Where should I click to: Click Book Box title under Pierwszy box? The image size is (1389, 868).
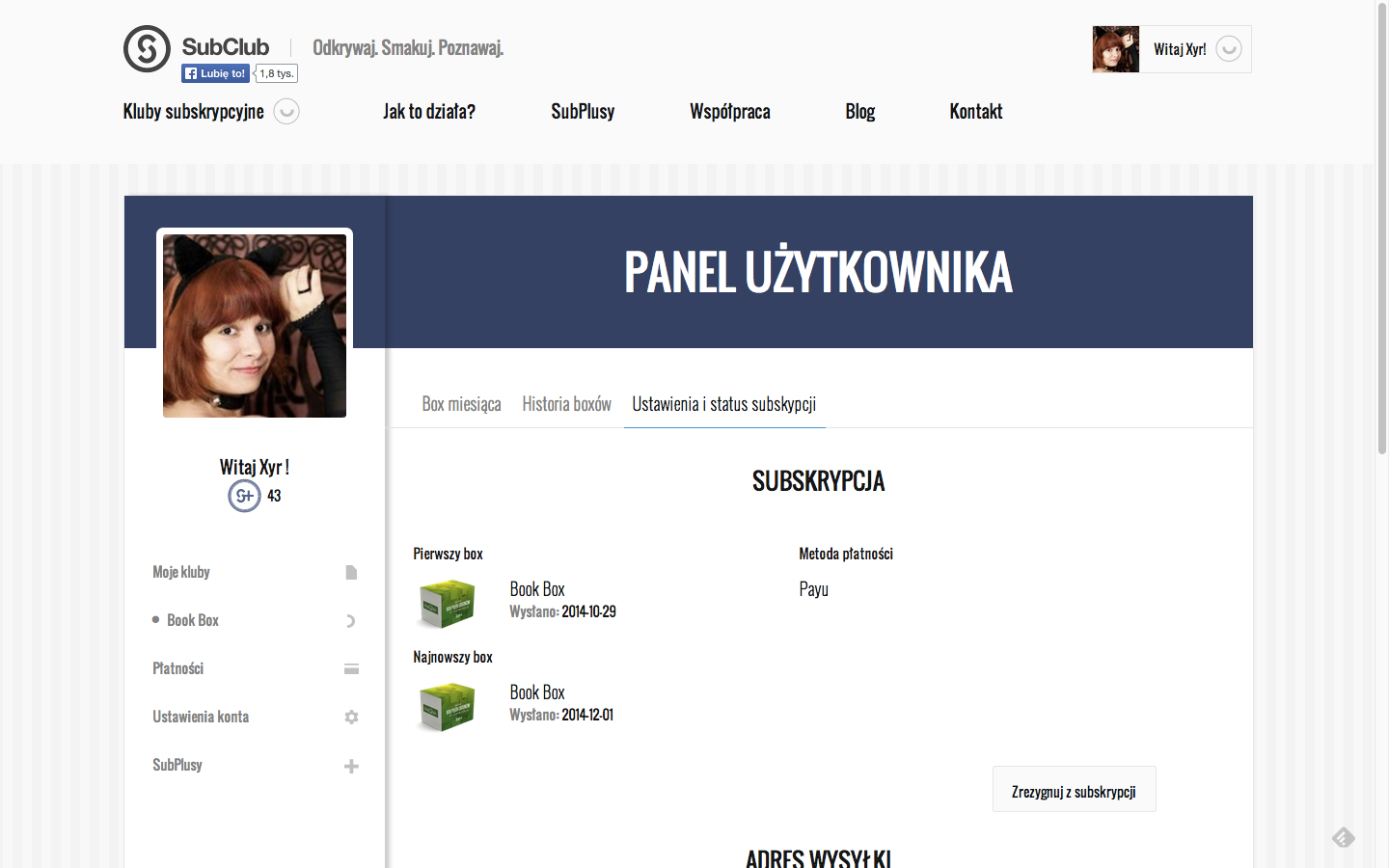tap(537, 589)
